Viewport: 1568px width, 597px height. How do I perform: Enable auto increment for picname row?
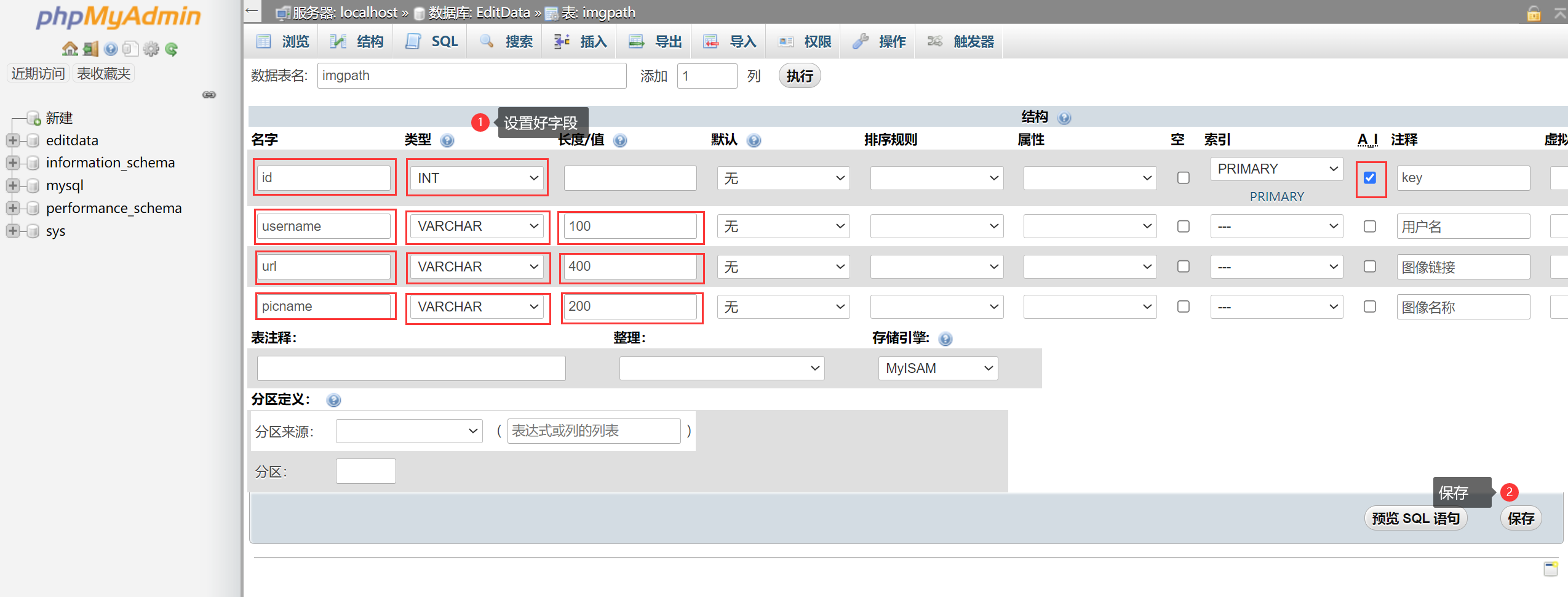coord(1370,307)
